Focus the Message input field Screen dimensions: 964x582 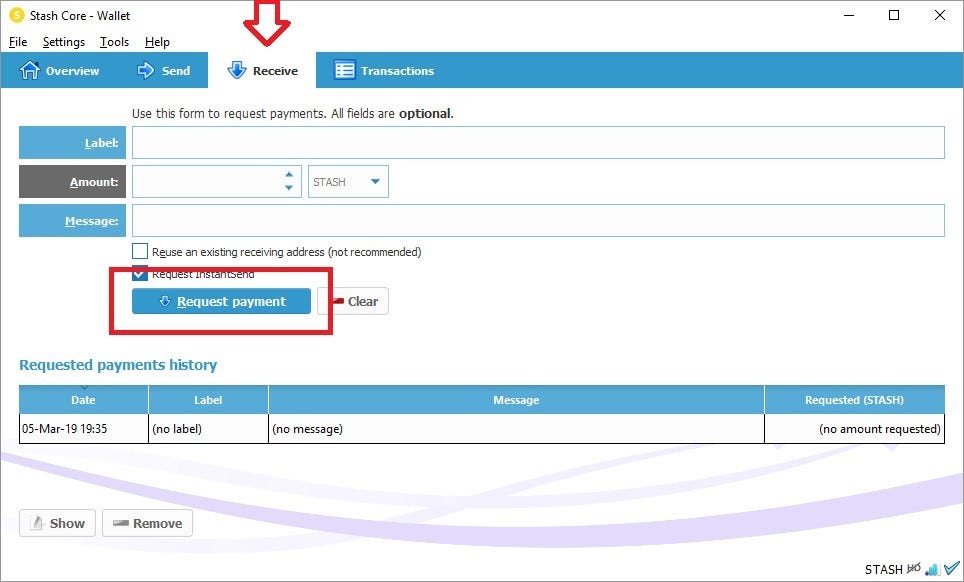tap(538, 221)
